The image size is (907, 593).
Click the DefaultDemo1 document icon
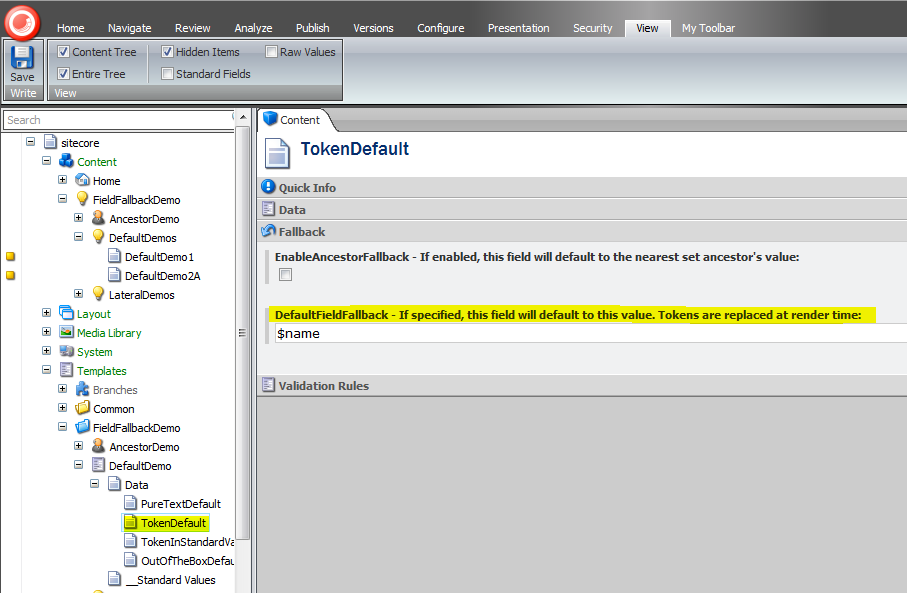(115, 256)
